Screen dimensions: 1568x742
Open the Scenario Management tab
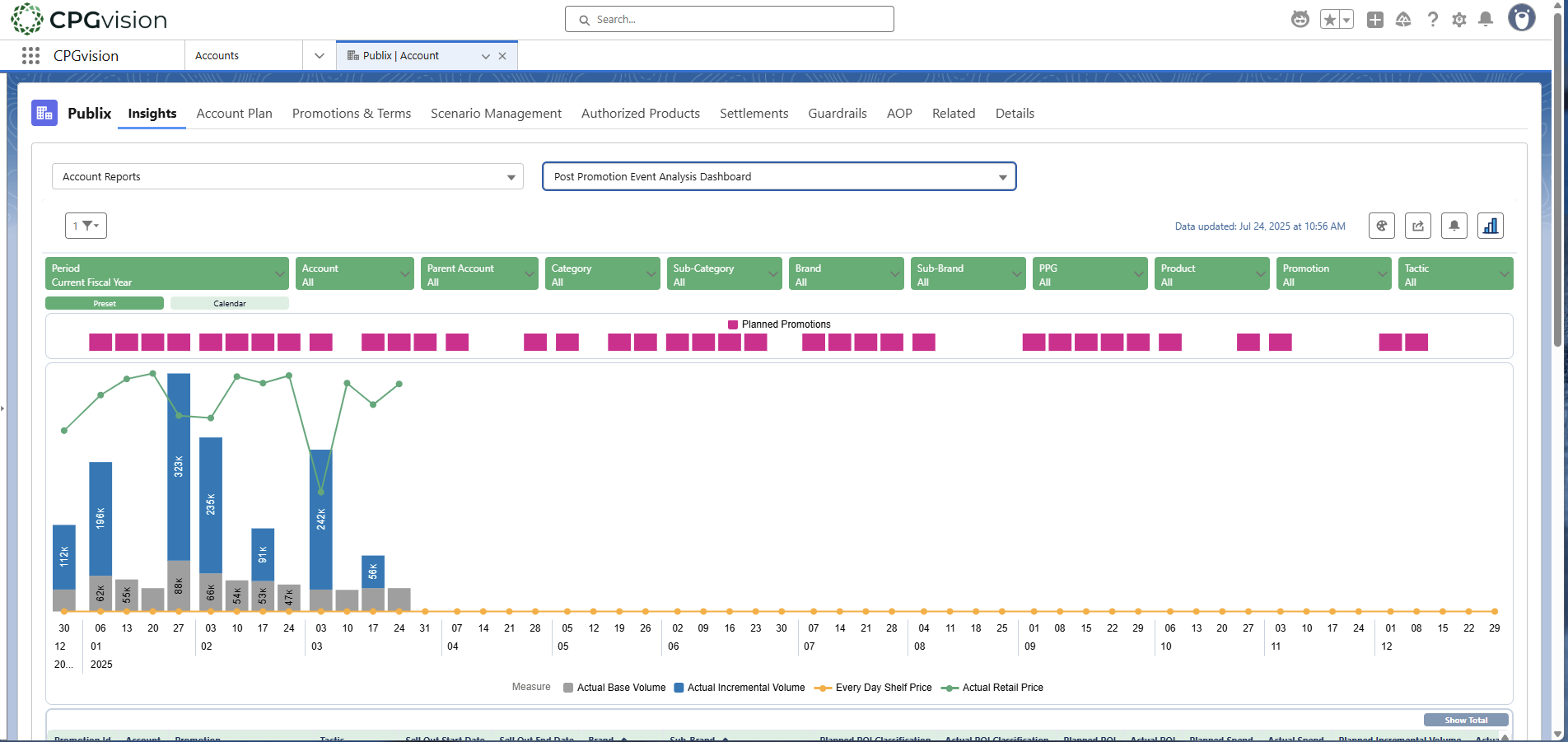(496, 114)
